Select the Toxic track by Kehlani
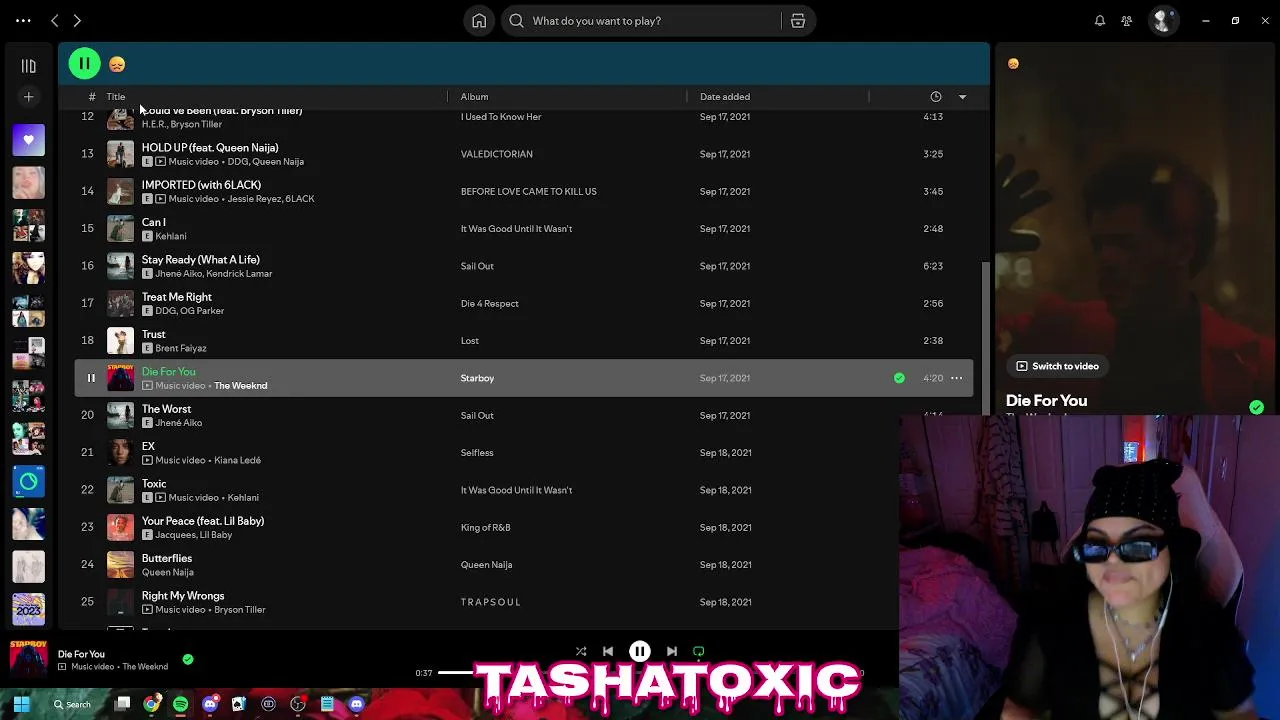Viewport: 1280px width, 720px height. 524,490
